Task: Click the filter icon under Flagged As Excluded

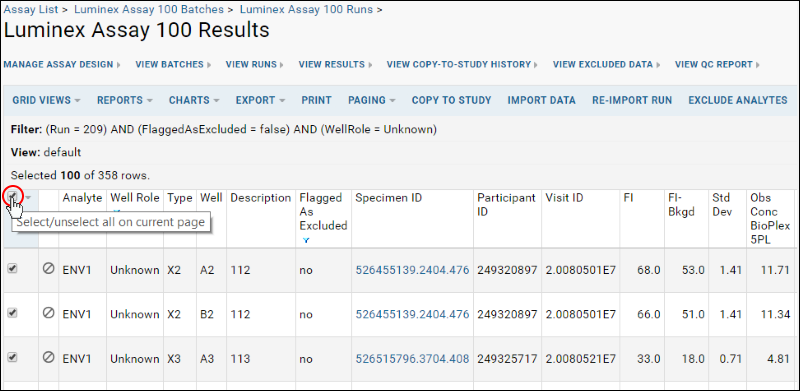Action: coord(305,240)
